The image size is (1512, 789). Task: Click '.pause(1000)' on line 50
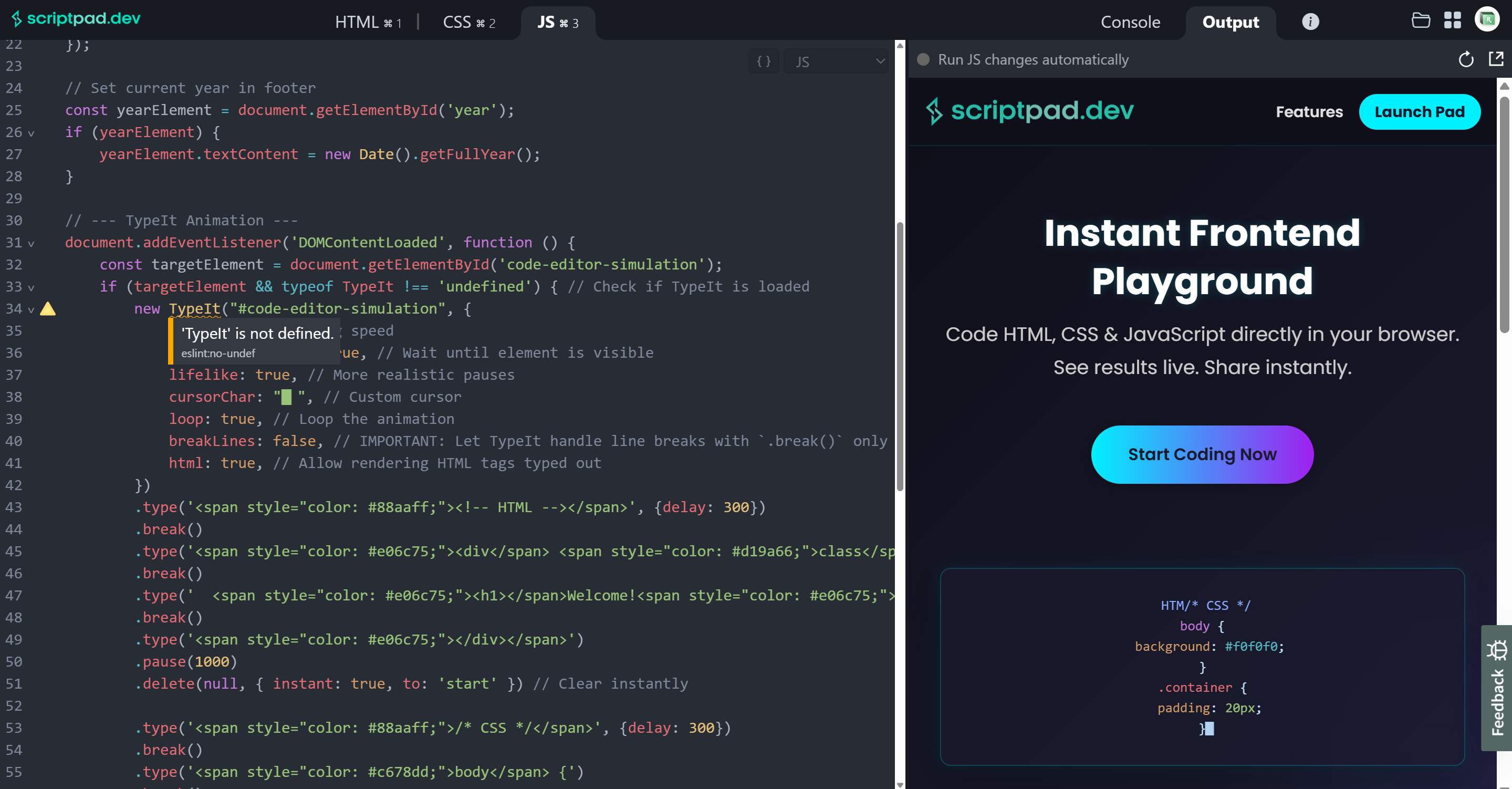(x=186, y=662)
